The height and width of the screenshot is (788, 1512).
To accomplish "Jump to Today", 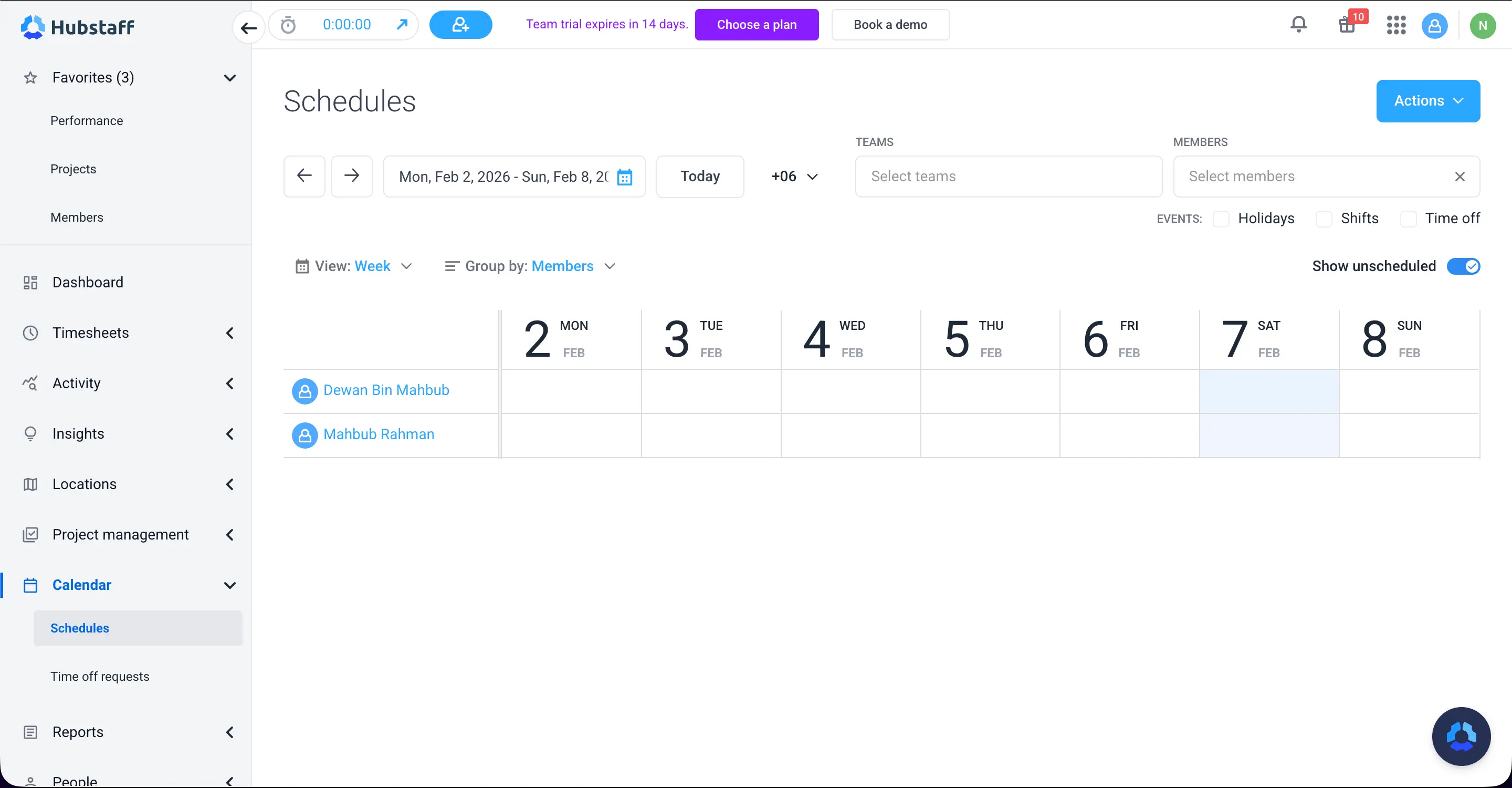I will click(700, 176).
